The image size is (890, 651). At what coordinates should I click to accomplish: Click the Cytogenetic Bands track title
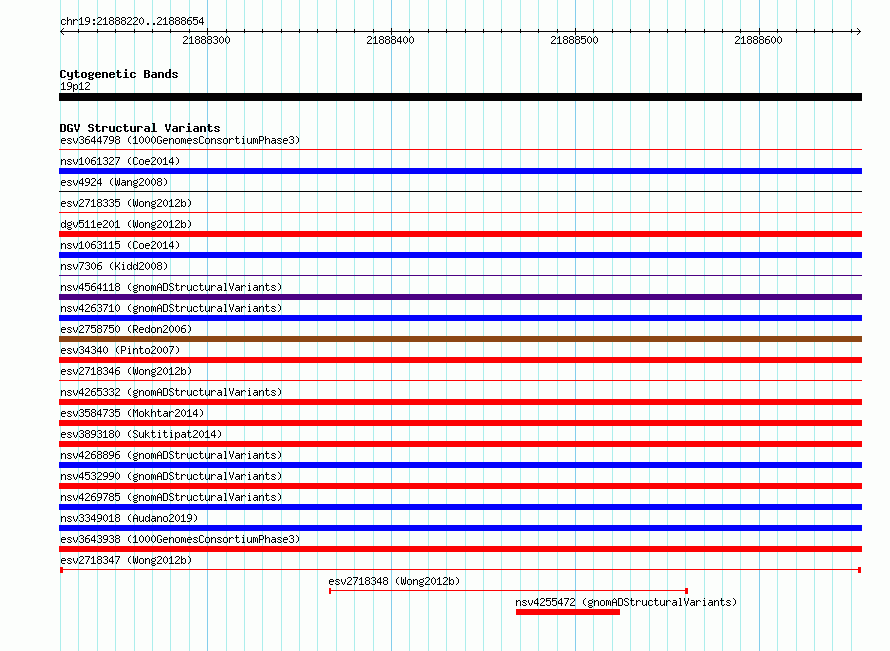click(119, 74)
